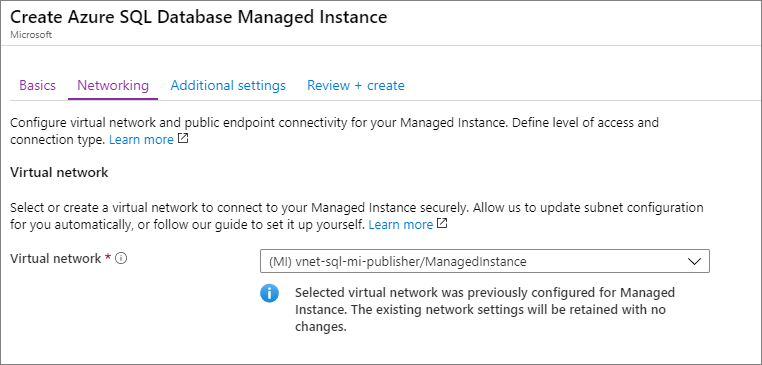Click the 'Configure virtual network and public endpoint' description

tap(334, 131)
